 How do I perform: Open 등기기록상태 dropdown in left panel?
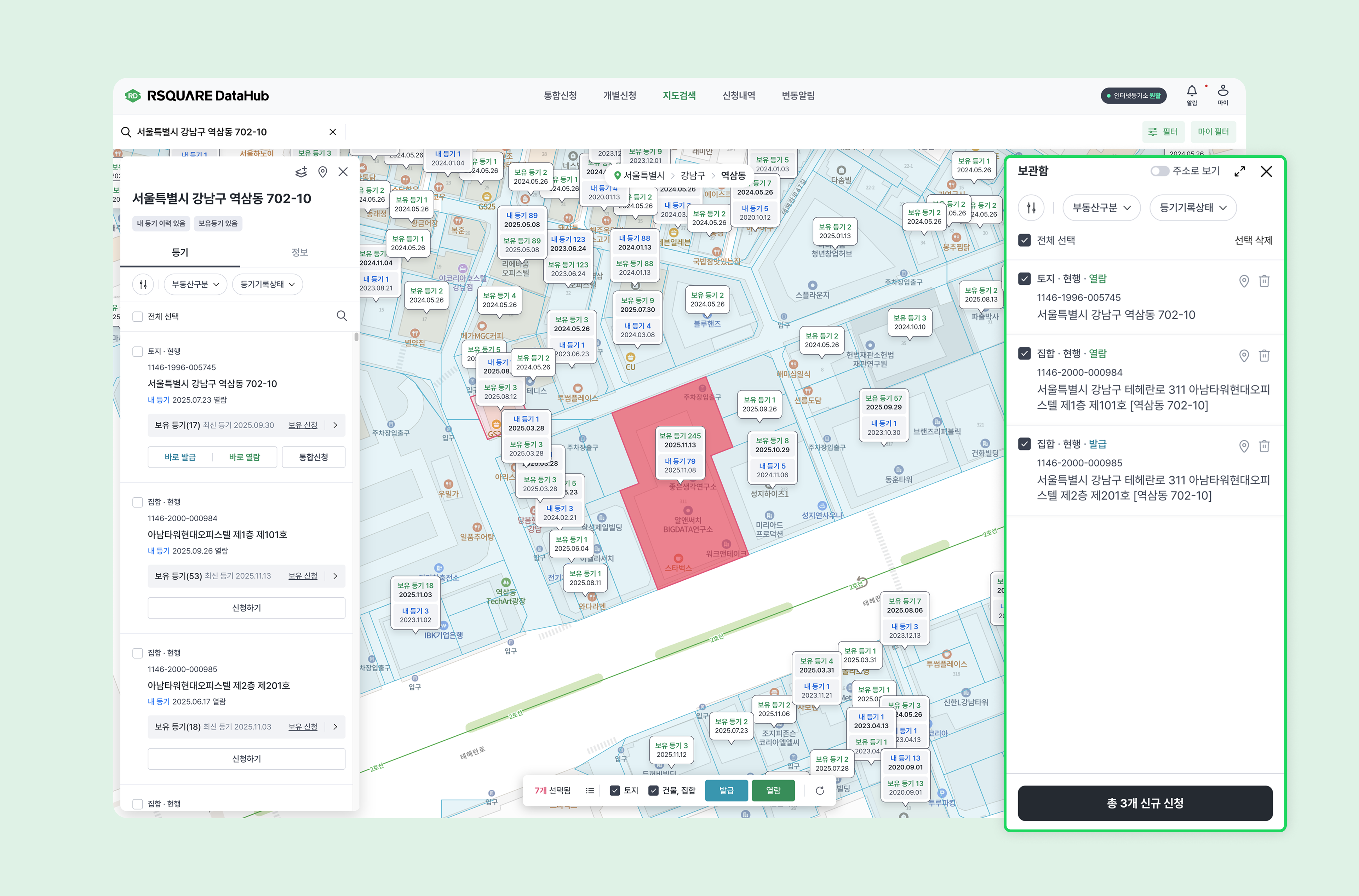point(268,285)
